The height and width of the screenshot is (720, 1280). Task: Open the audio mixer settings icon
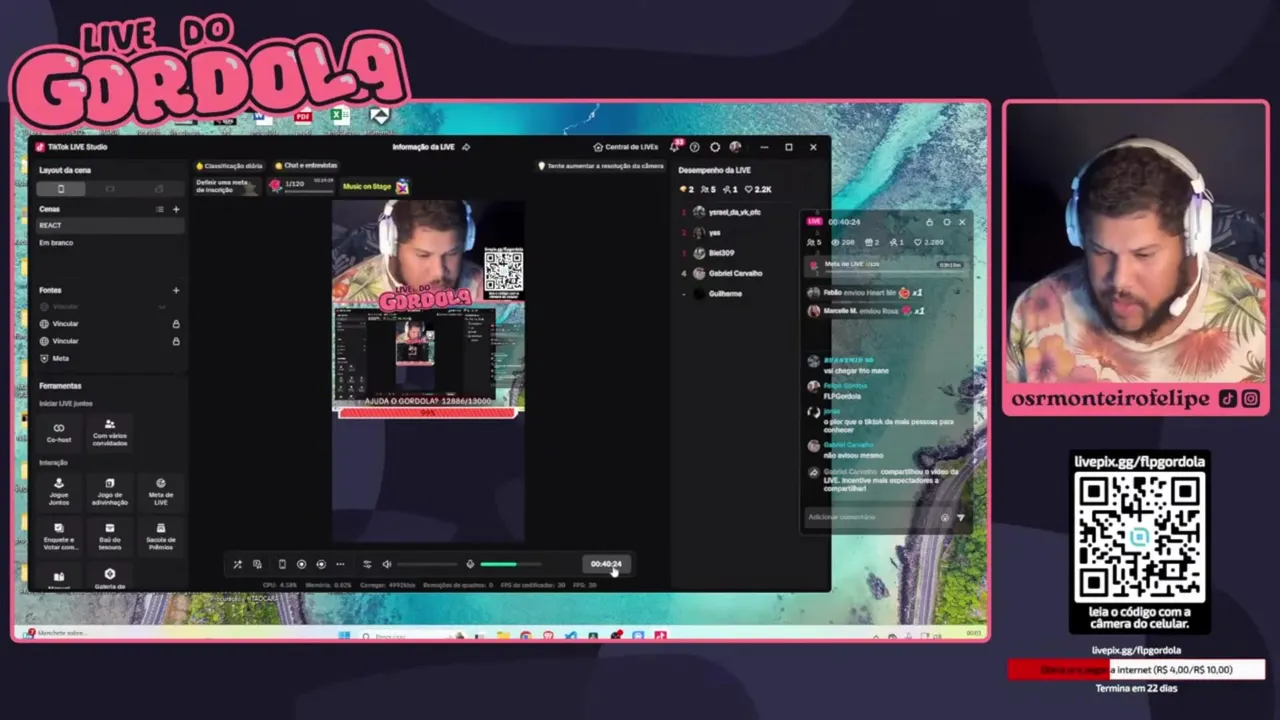367,564
